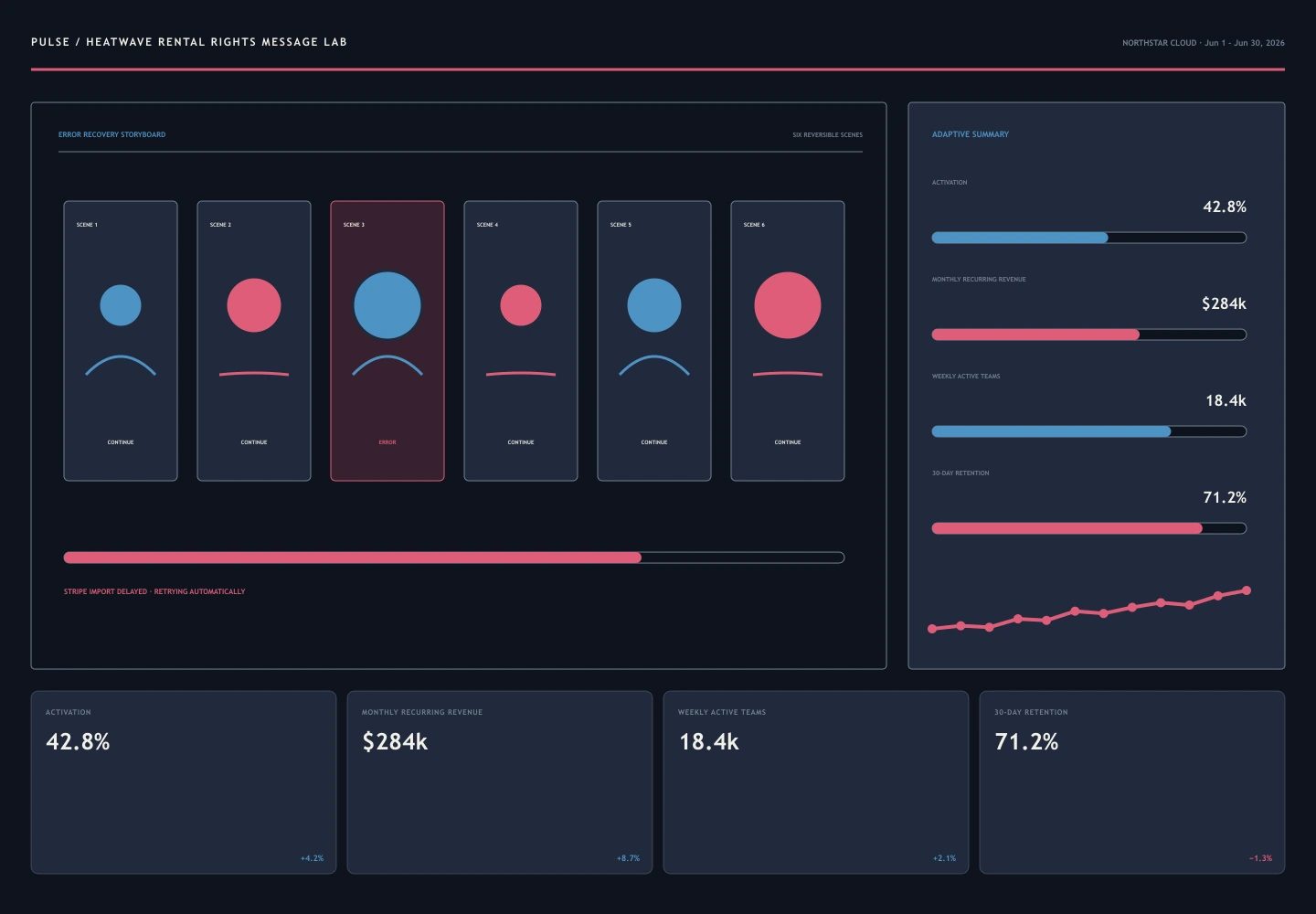The image size is (1316, 914).
Task: Click the storyboard pink progress bar
Action: 454,558
